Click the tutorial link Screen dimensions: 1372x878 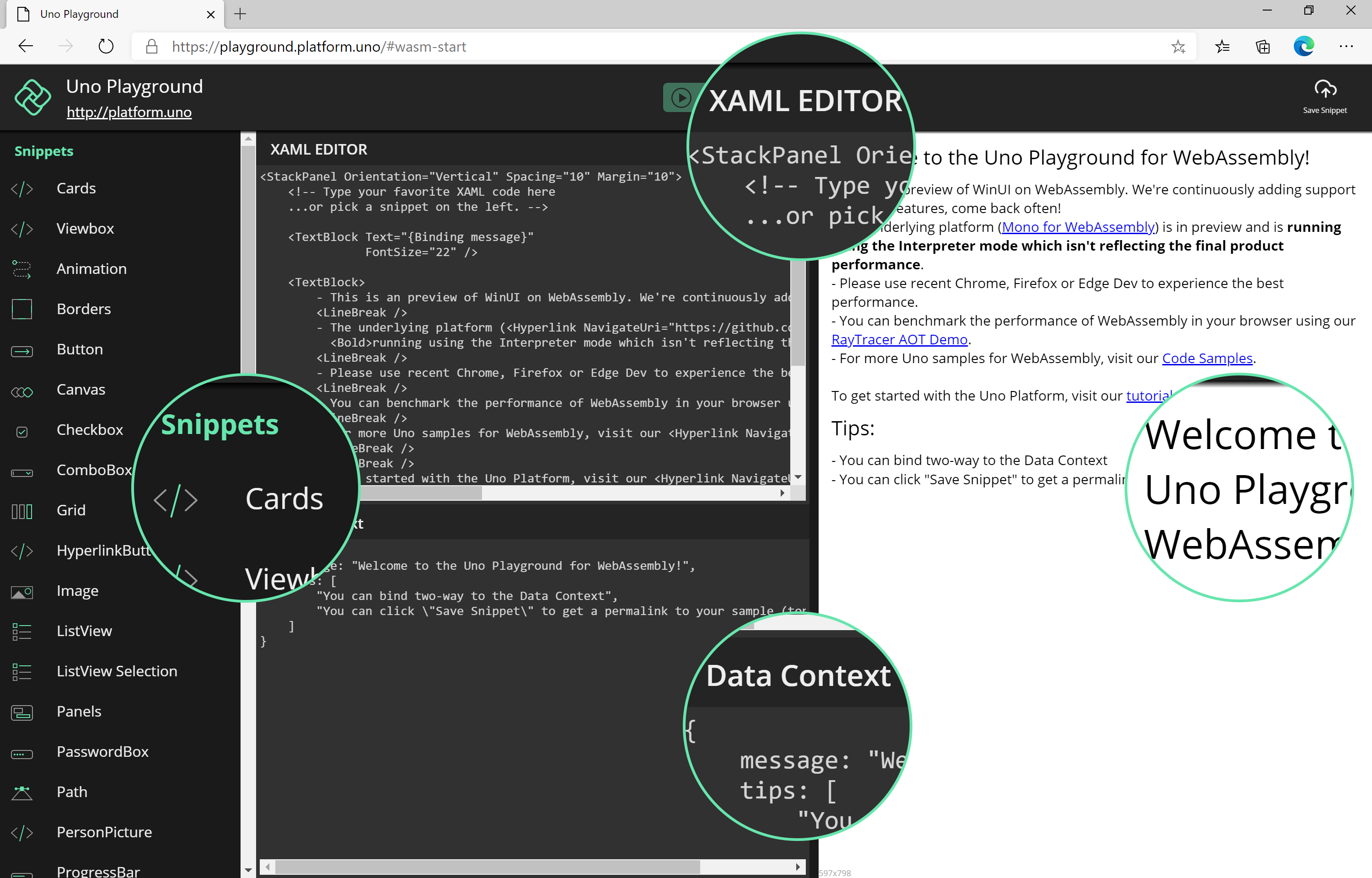1148,395
